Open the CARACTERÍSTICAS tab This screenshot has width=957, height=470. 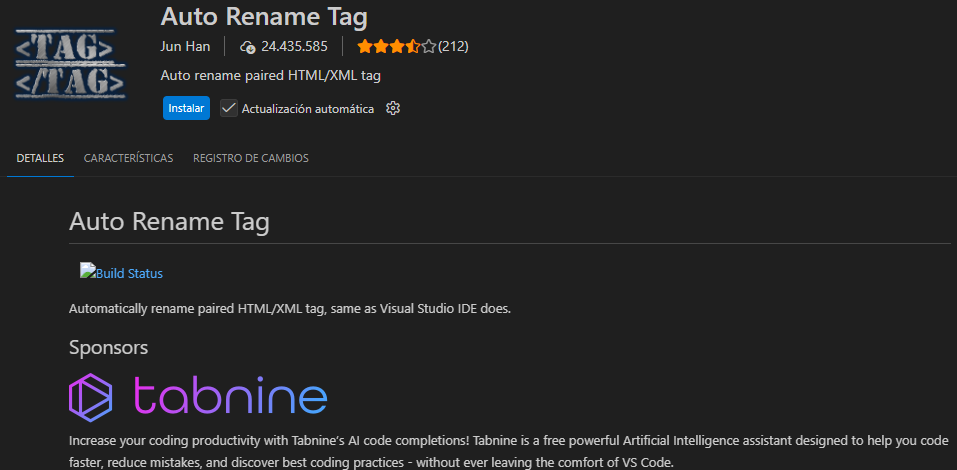tap(128, 158)
